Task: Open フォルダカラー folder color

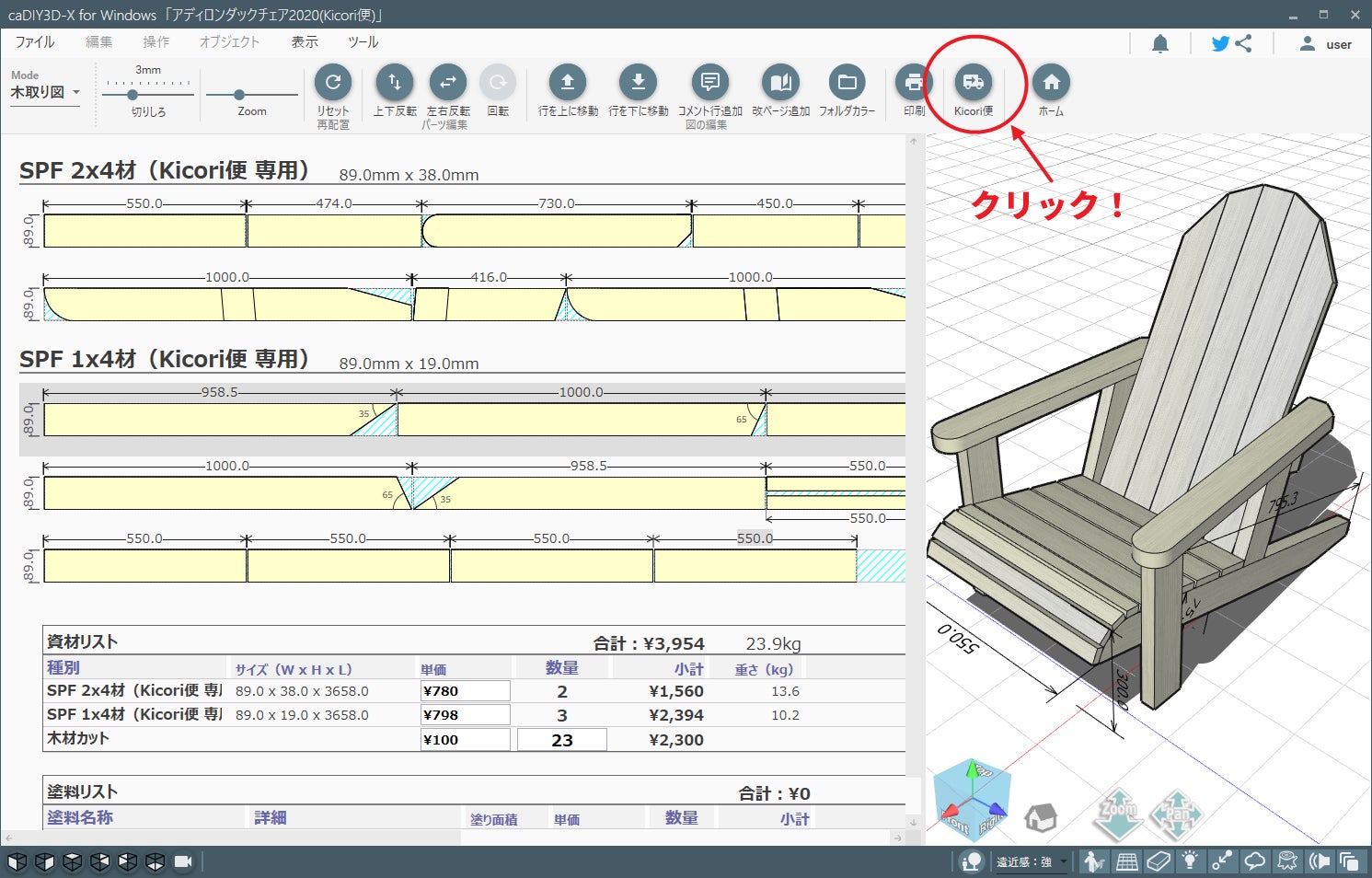Action: point(847,83)
